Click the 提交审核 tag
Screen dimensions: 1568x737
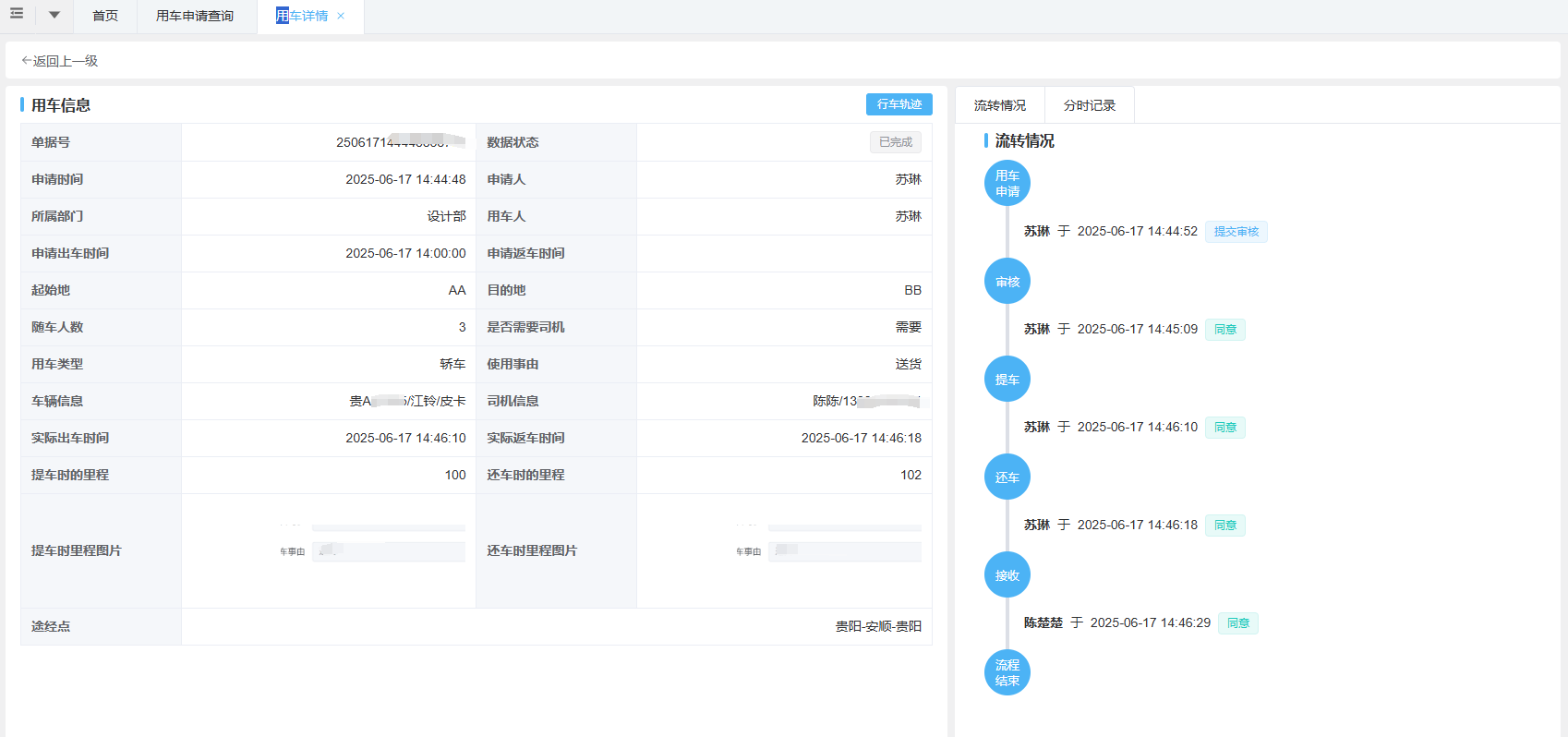point(1236,232)
